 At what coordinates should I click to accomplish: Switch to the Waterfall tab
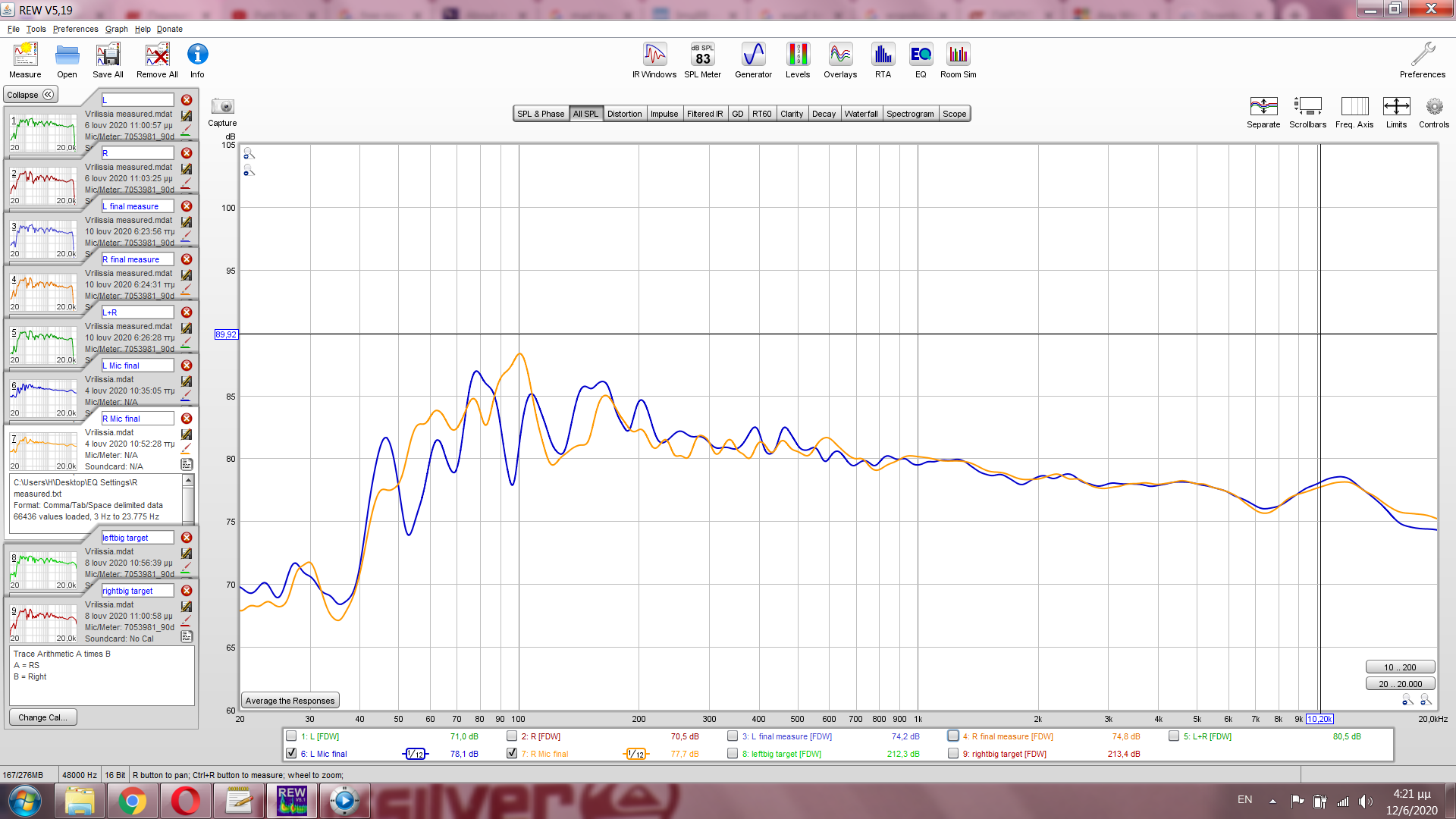pyautogui.click(x=861, y=114)
